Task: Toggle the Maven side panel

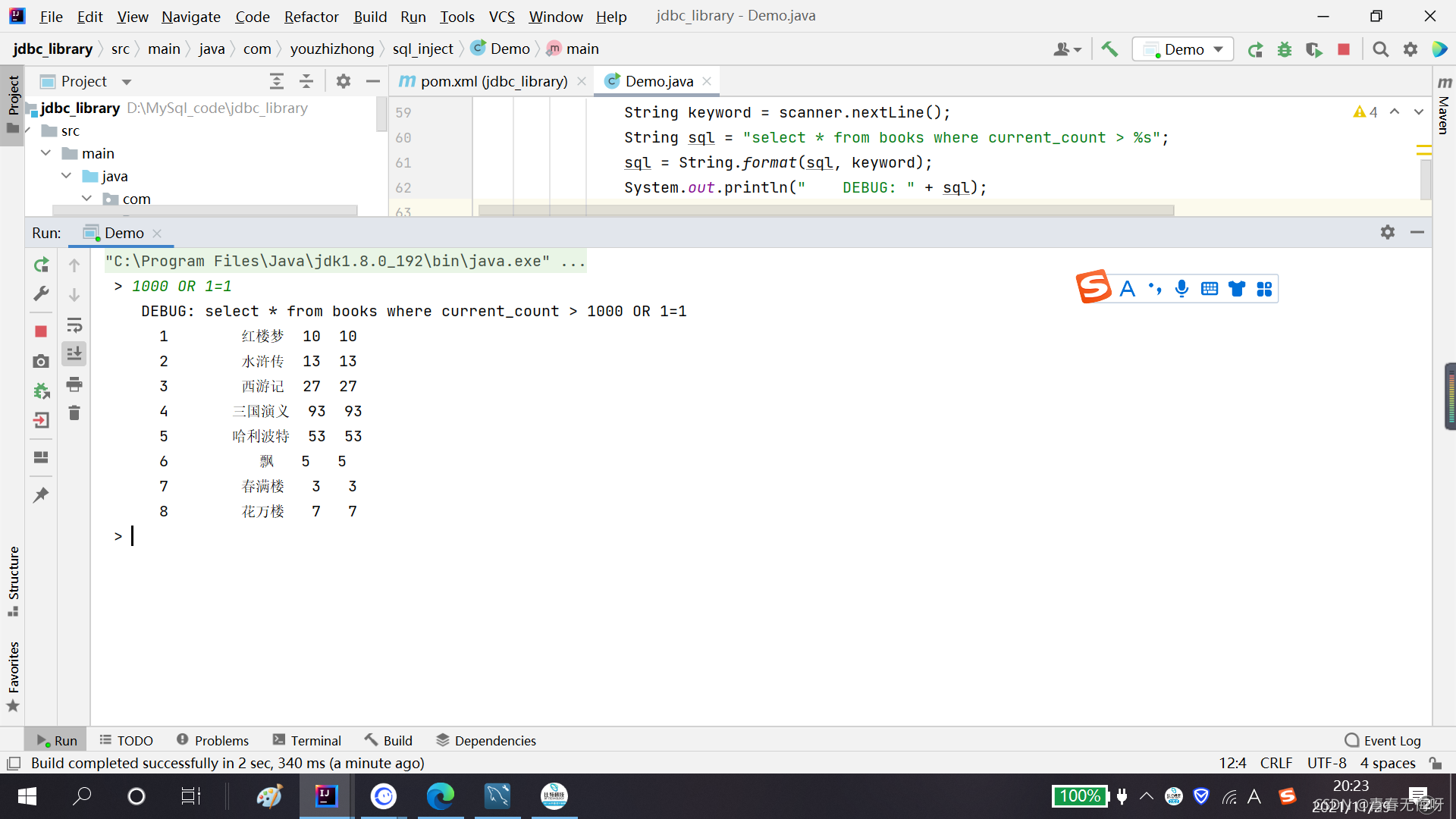Action: (x=1444, y=105)
